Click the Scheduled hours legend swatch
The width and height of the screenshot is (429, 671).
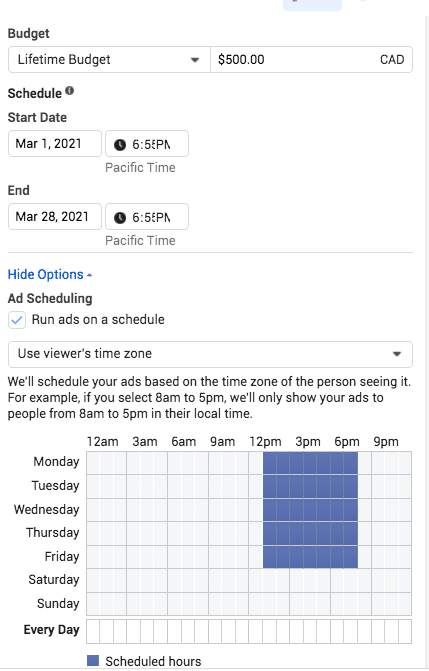coord(93,660)
